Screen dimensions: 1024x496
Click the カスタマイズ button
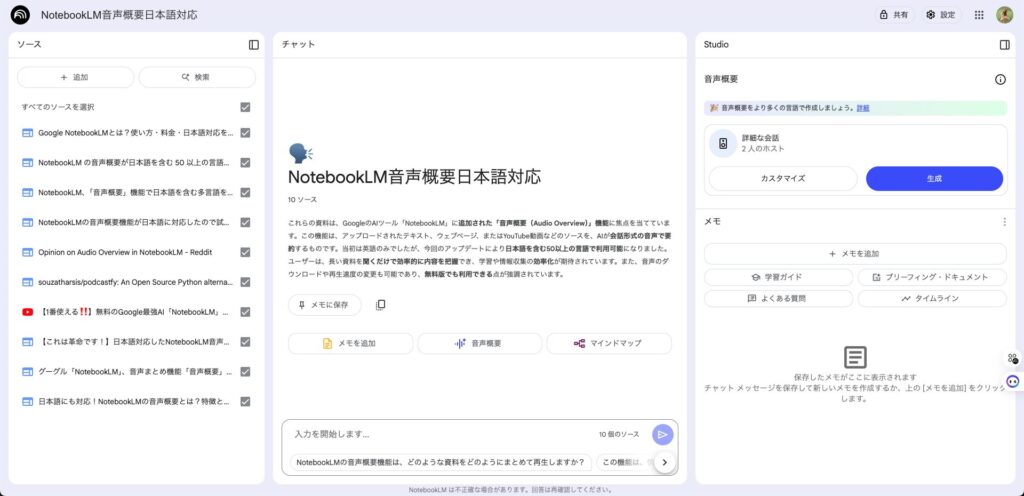783,178
